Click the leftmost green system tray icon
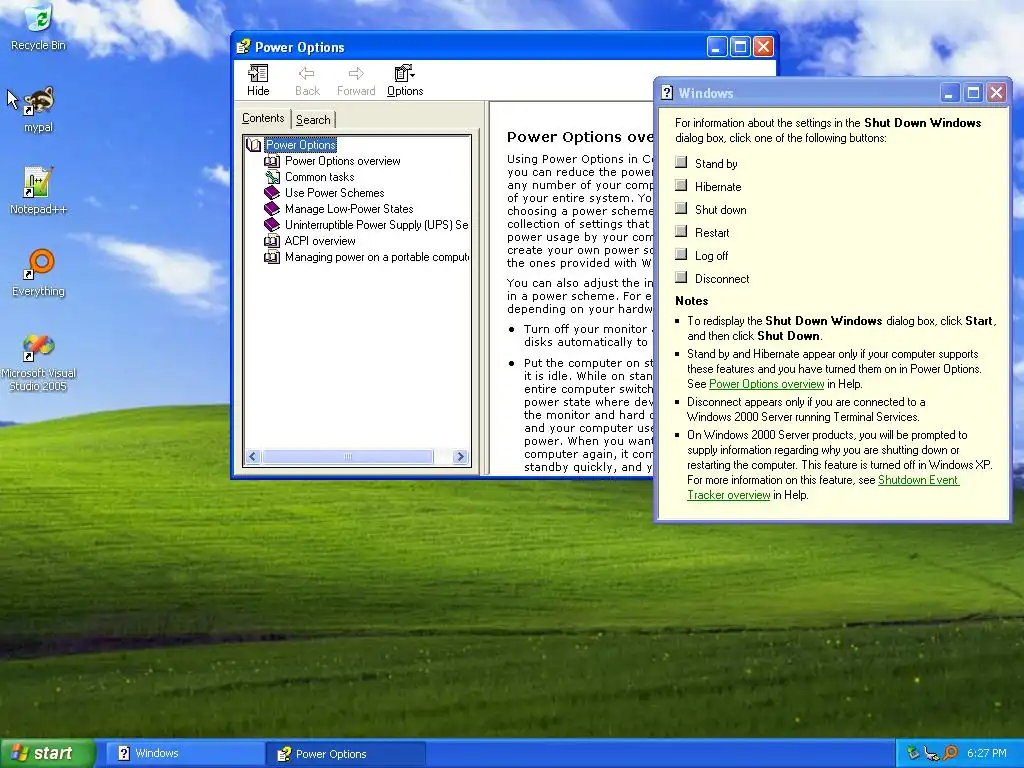The image size is (1024, 768). coord(913,753)
